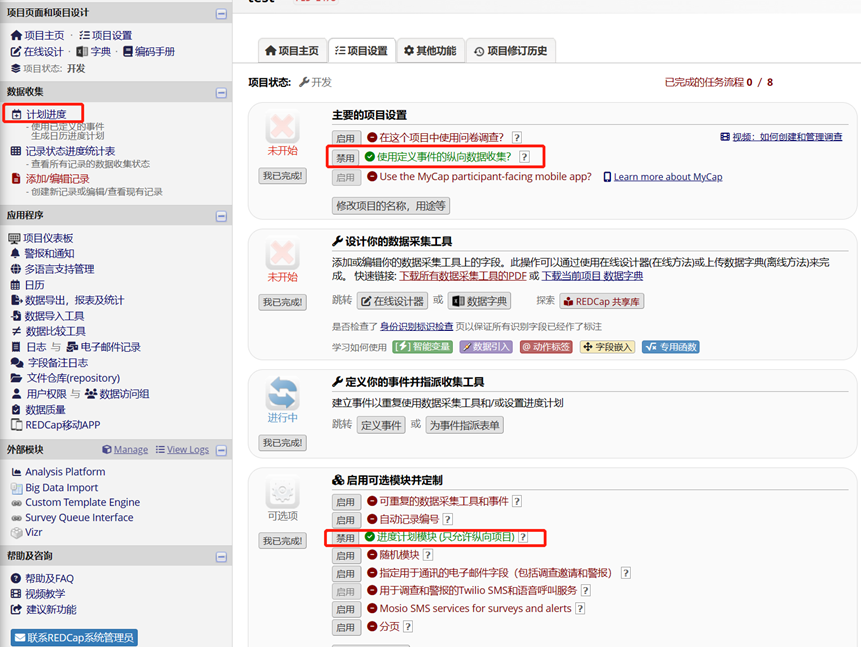Open the 项目主页 tab
Screen dimensions: 861x647
(x=292, y=51)
